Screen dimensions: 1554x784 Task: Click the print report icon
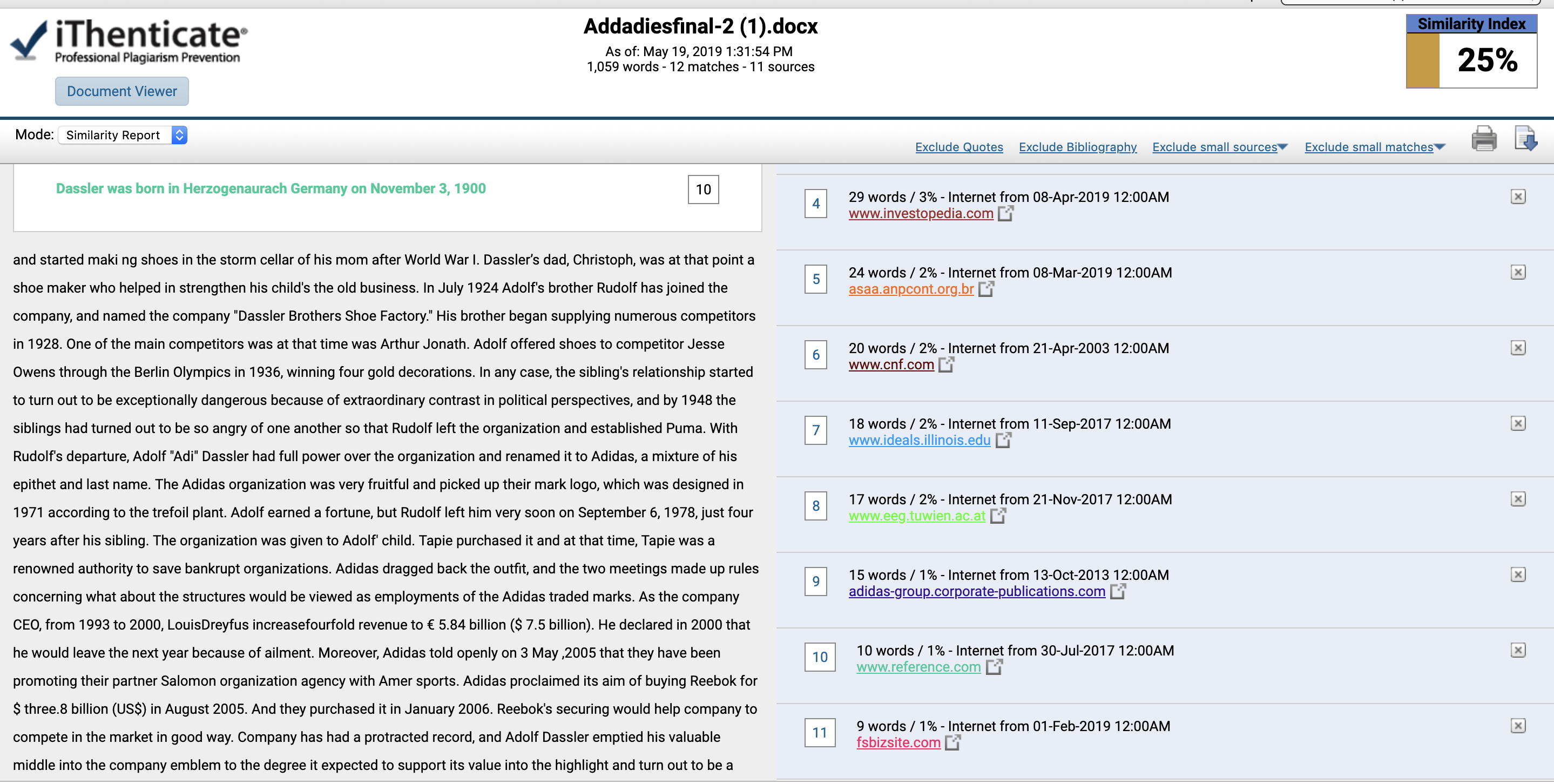point(1483,139)
